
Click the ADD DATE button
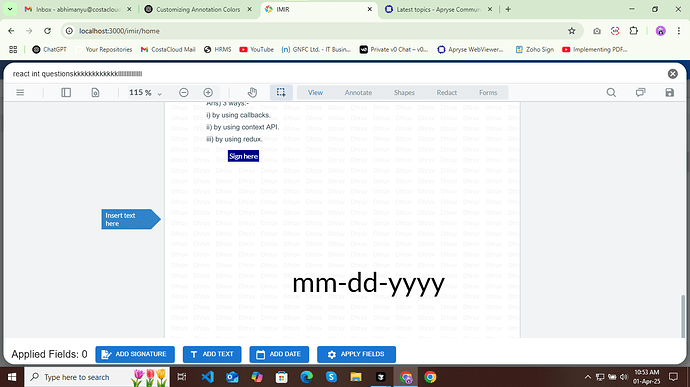coord(279,354)
